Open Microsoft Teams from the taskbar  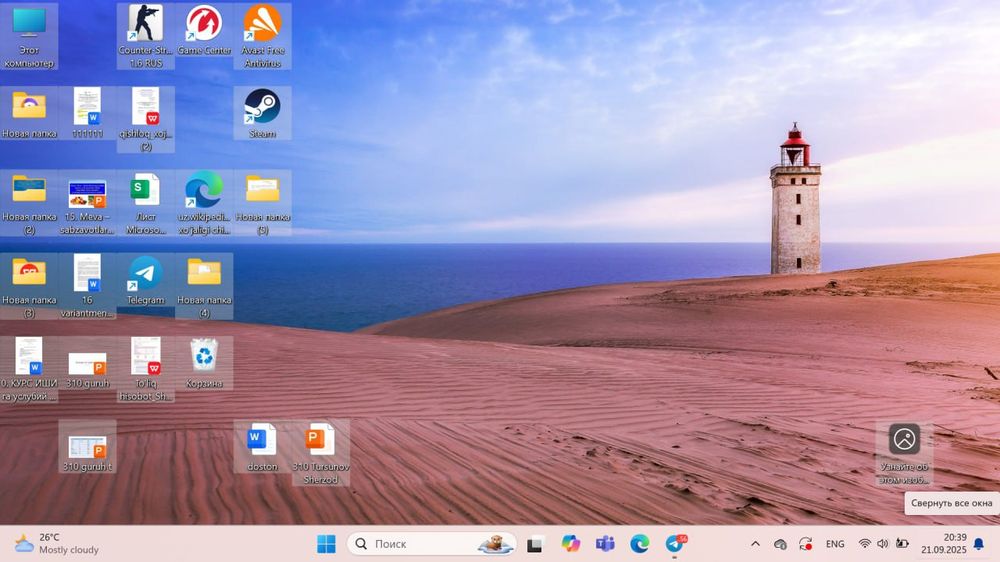pos(605,544)
